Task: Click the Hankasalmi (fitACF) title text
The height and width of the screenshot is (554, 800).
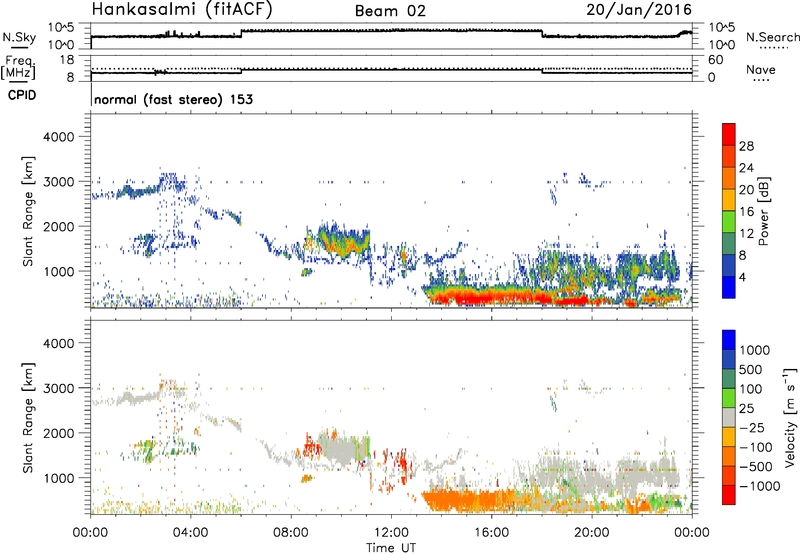Action: pyautogui.click(x=182, y=9)
